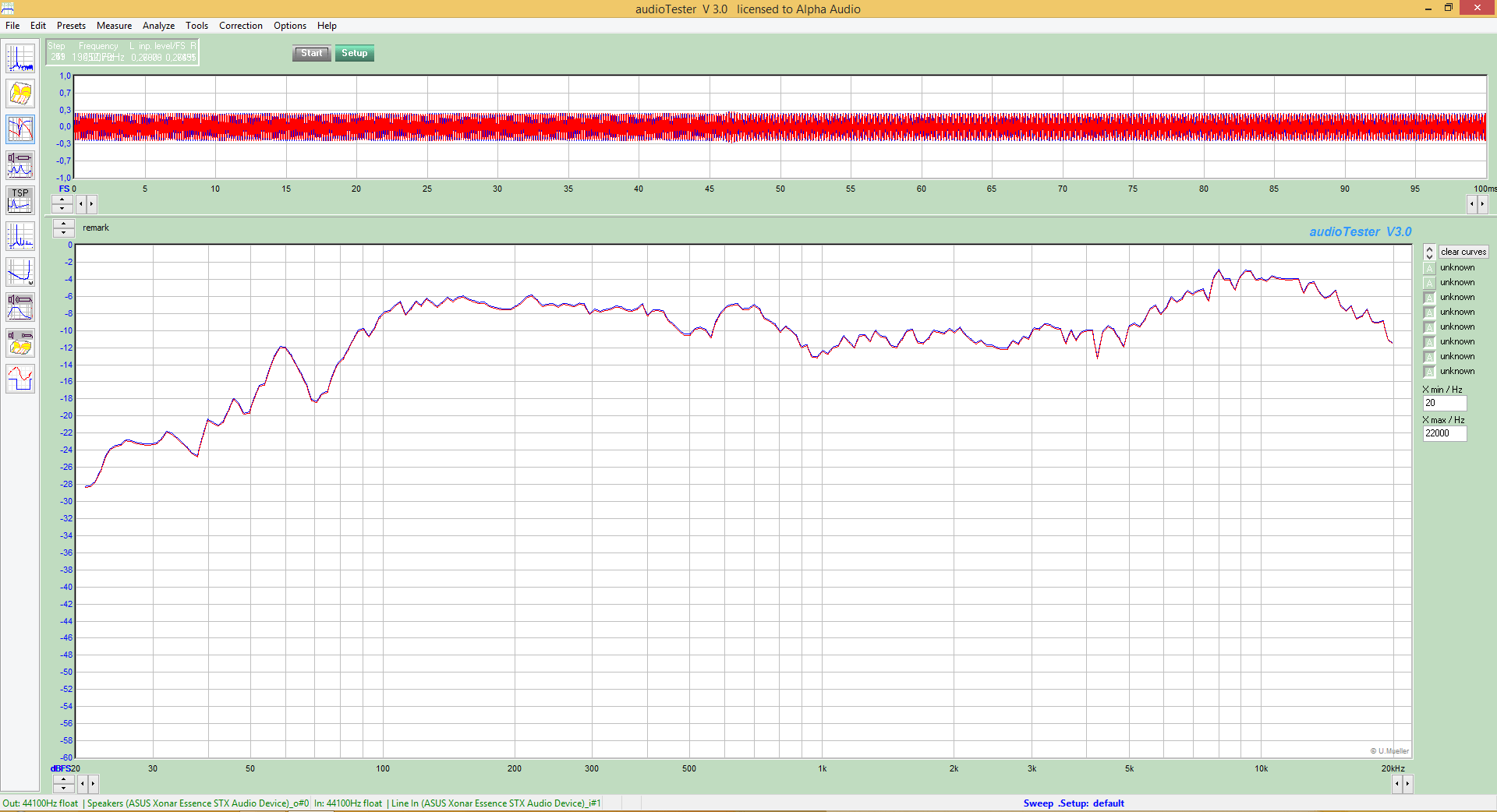Open the Edit menu

pyautogui.click(x=38, y=26)
